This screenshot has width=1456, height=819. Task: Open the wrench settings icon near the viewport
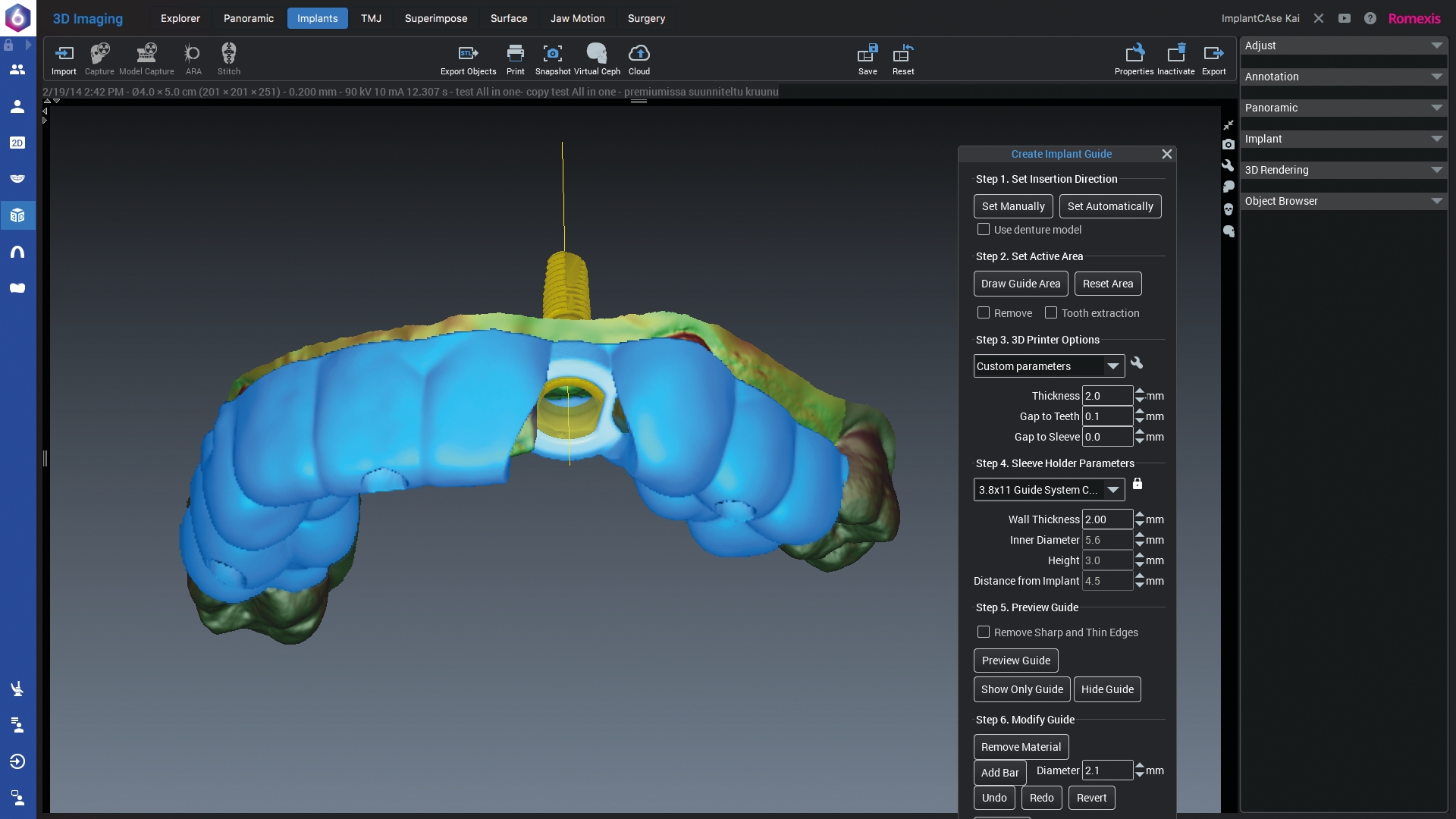[x=1228, y=165]
